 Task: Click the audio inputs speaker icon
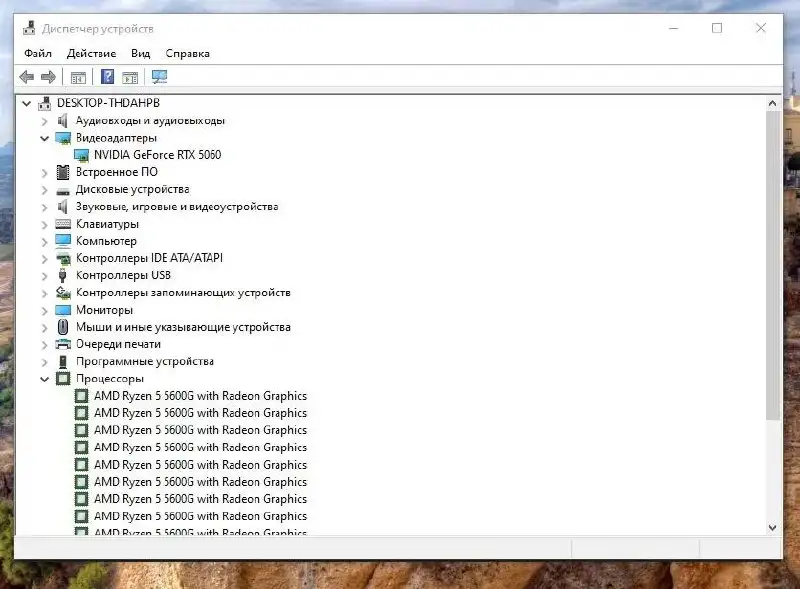pos(63,120)
